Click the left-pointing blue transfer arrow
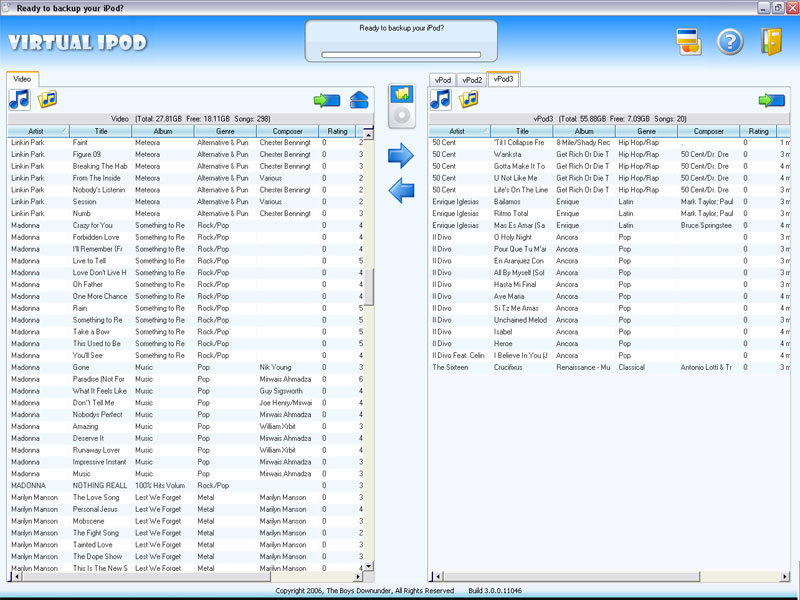 point(401,190)
